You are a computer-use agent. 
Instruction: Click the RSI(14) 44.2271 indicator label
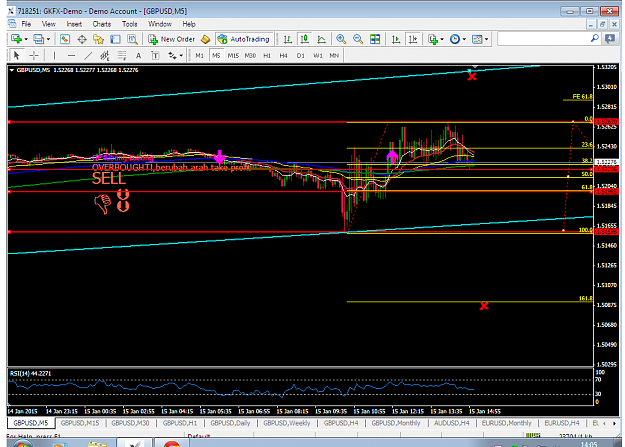[30, 373]
